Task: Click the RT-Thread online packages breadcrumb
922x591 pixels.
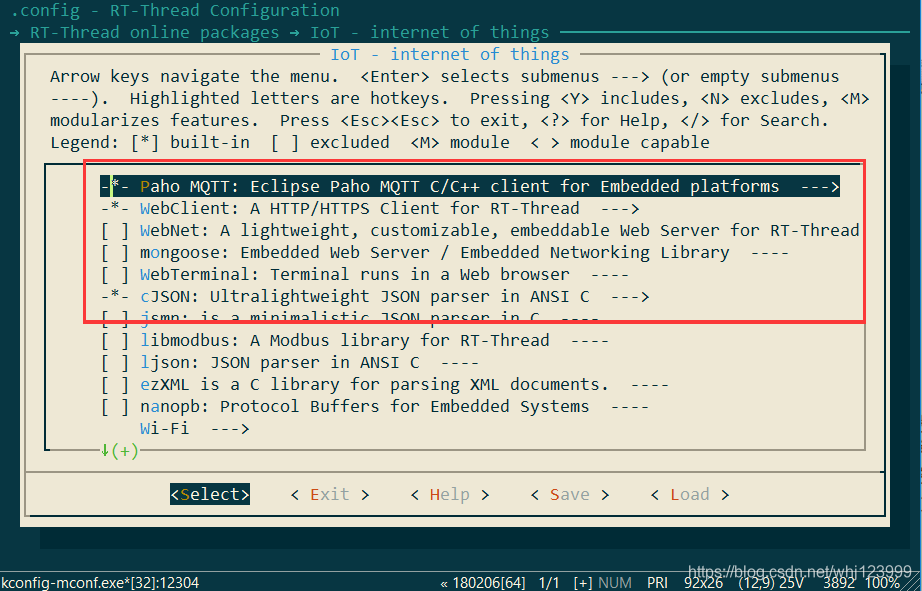Action: (155, 32)
